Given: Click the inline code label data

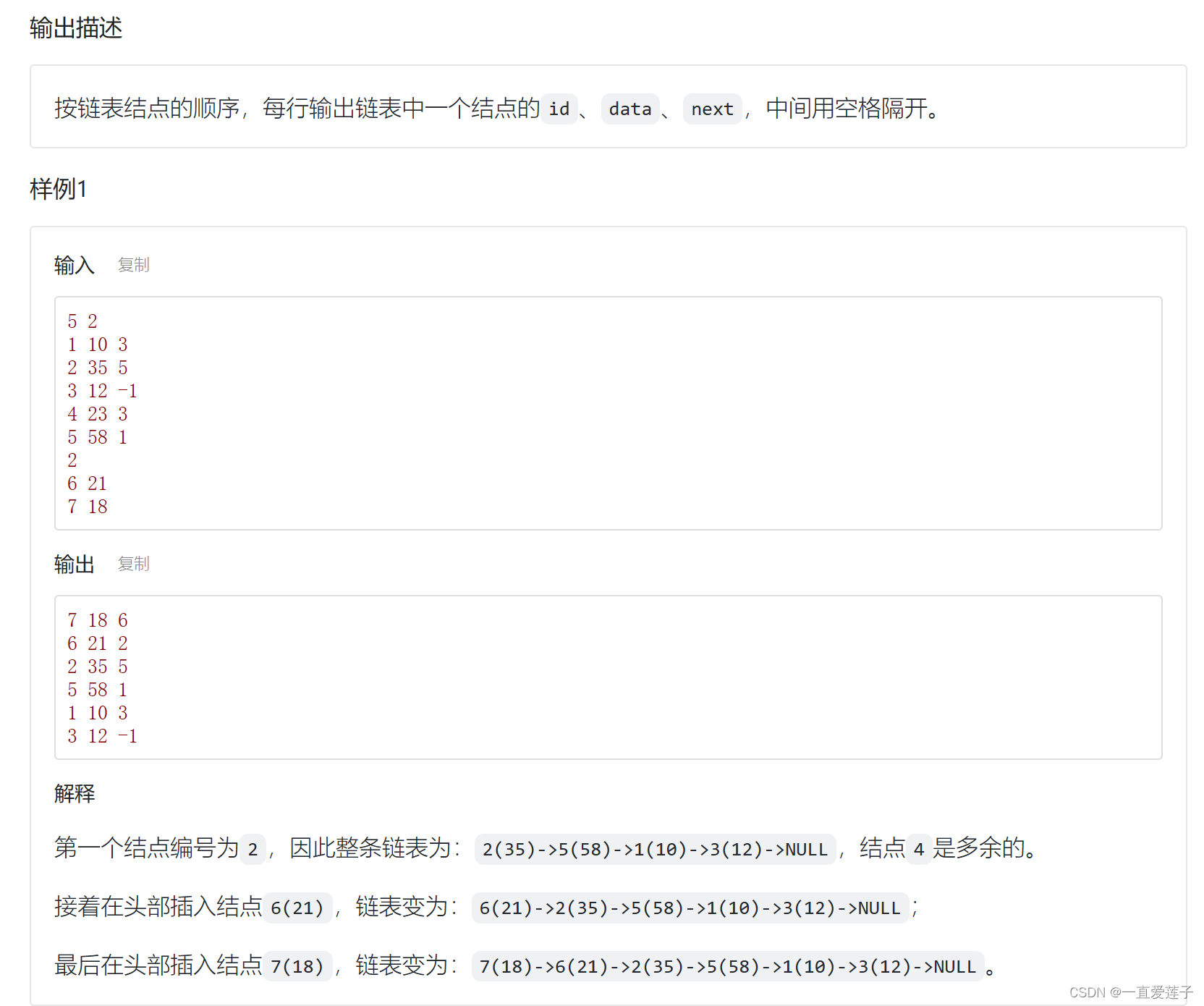Looking at the screenshot, I should pyautogui.click(x=630, y=109).
